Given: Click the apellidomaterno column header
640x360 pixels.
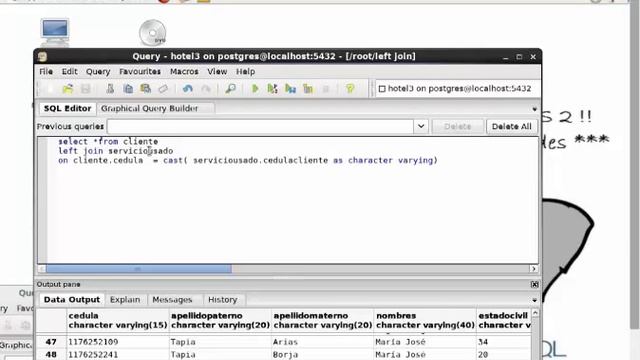Looking at the screenshot, I should pyautogui.click(x=322, y=320).
